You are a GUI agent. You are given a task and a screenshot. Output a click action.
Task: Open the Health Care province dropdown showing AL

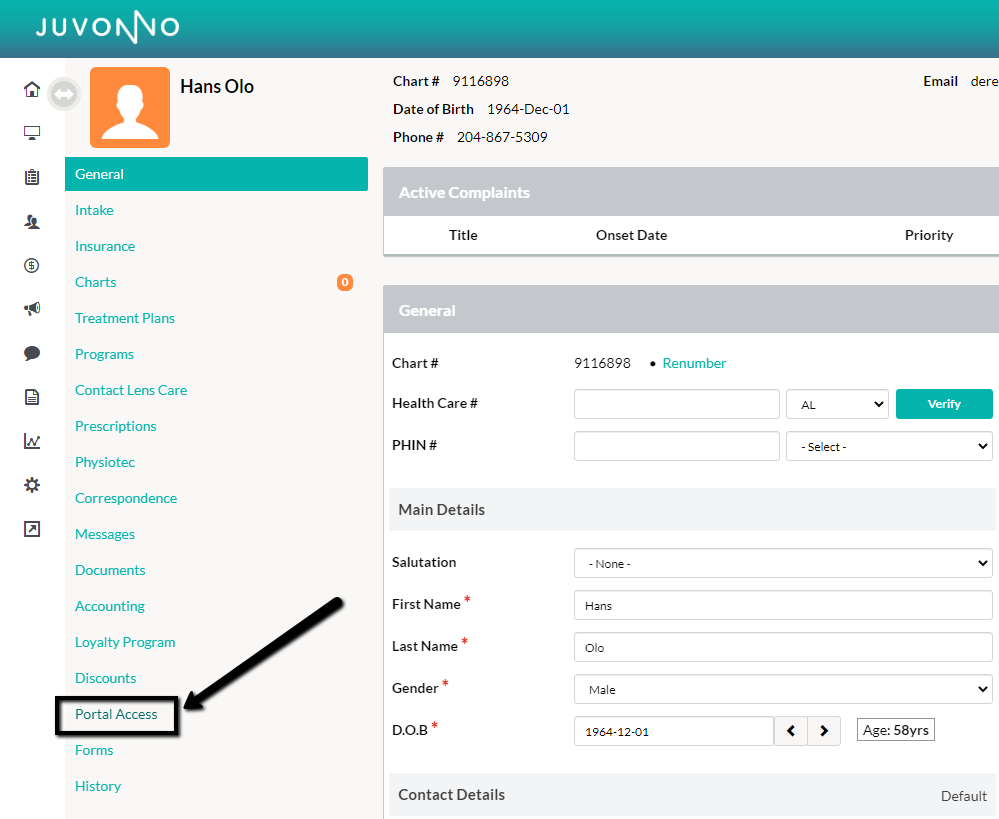(837, 404)
